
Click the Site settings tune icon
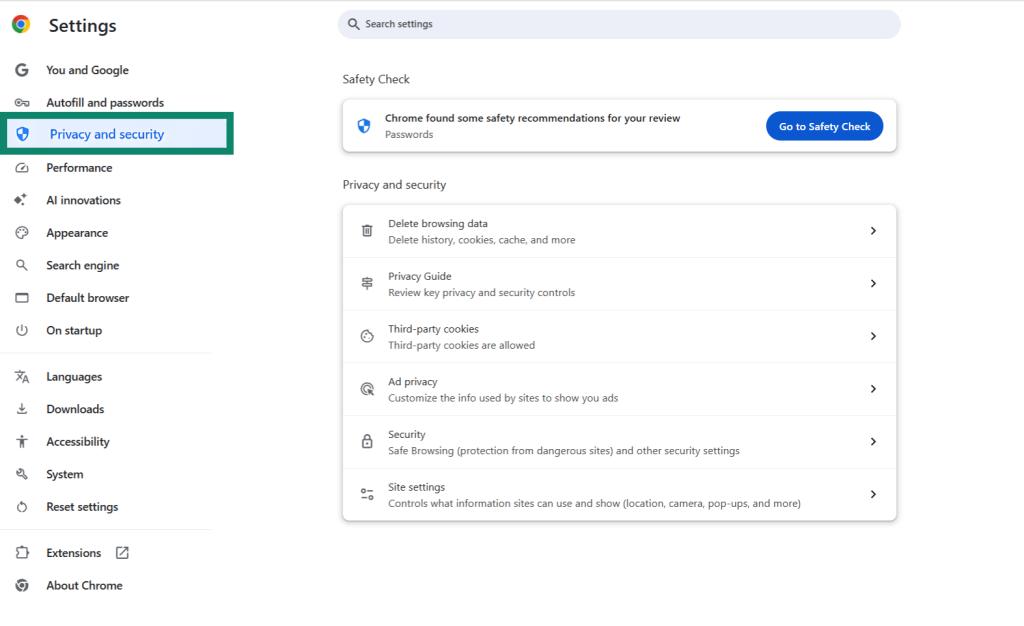tap(364, 494)
